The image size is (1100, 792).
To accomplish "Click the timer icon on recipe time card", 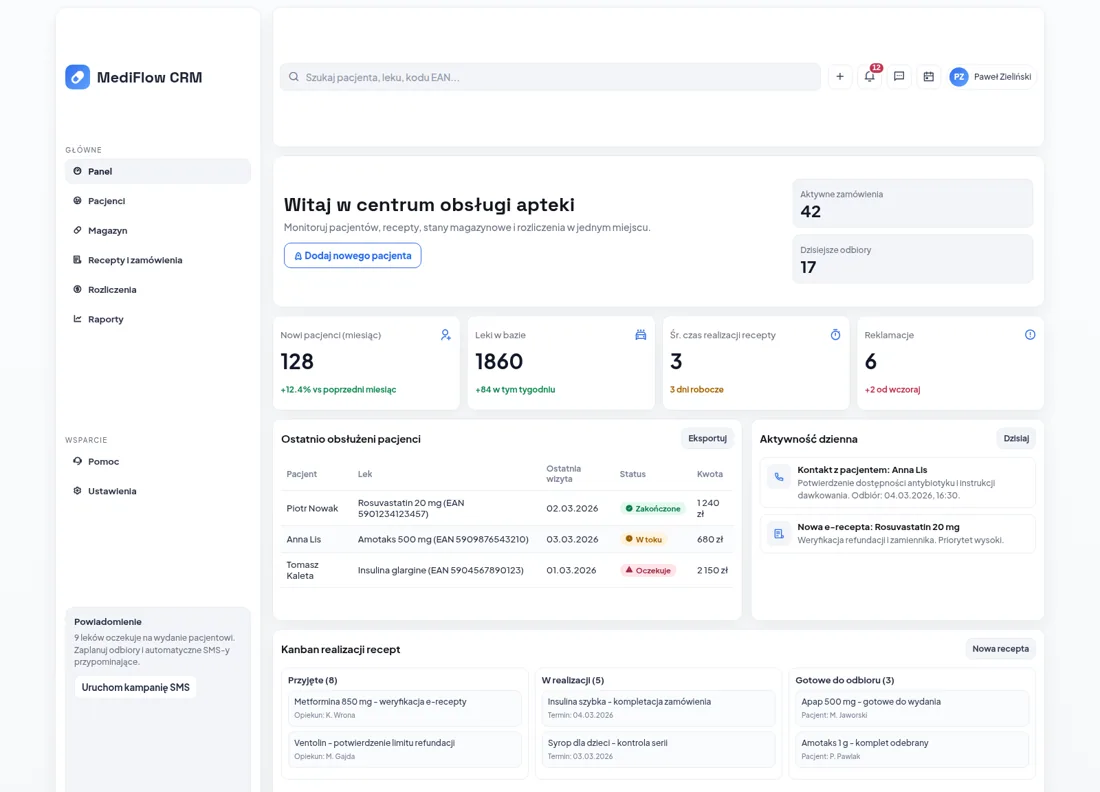I will click(x=836, y=335).
